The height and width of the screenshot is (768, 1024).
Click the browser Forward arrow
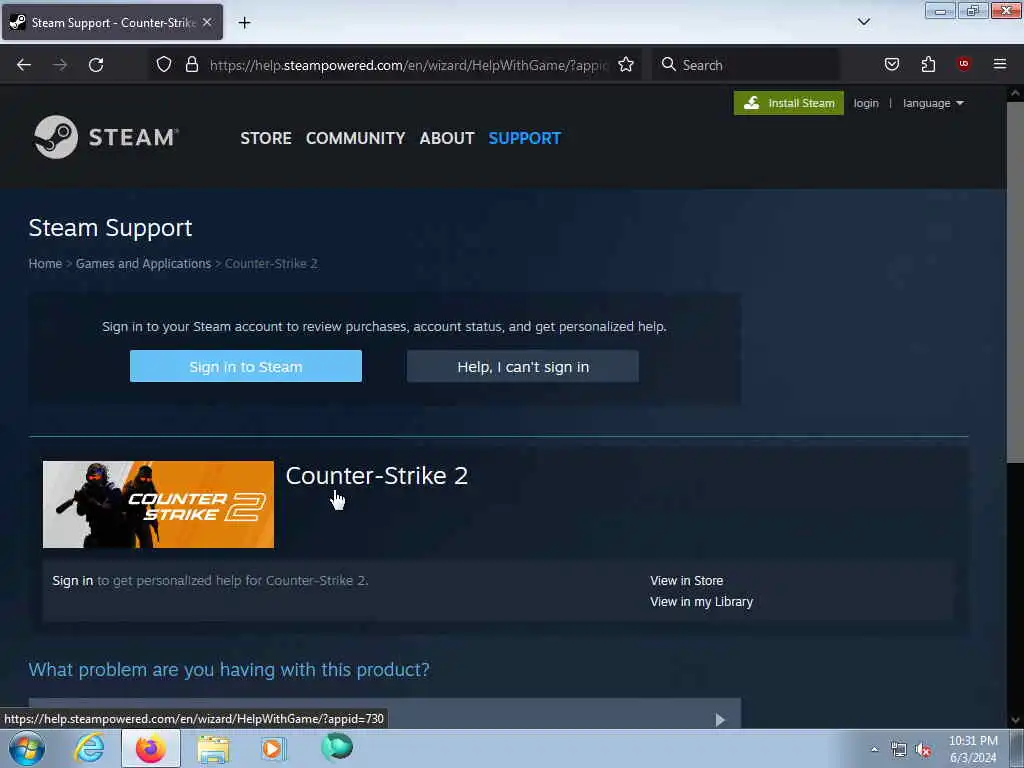point(60,65)
